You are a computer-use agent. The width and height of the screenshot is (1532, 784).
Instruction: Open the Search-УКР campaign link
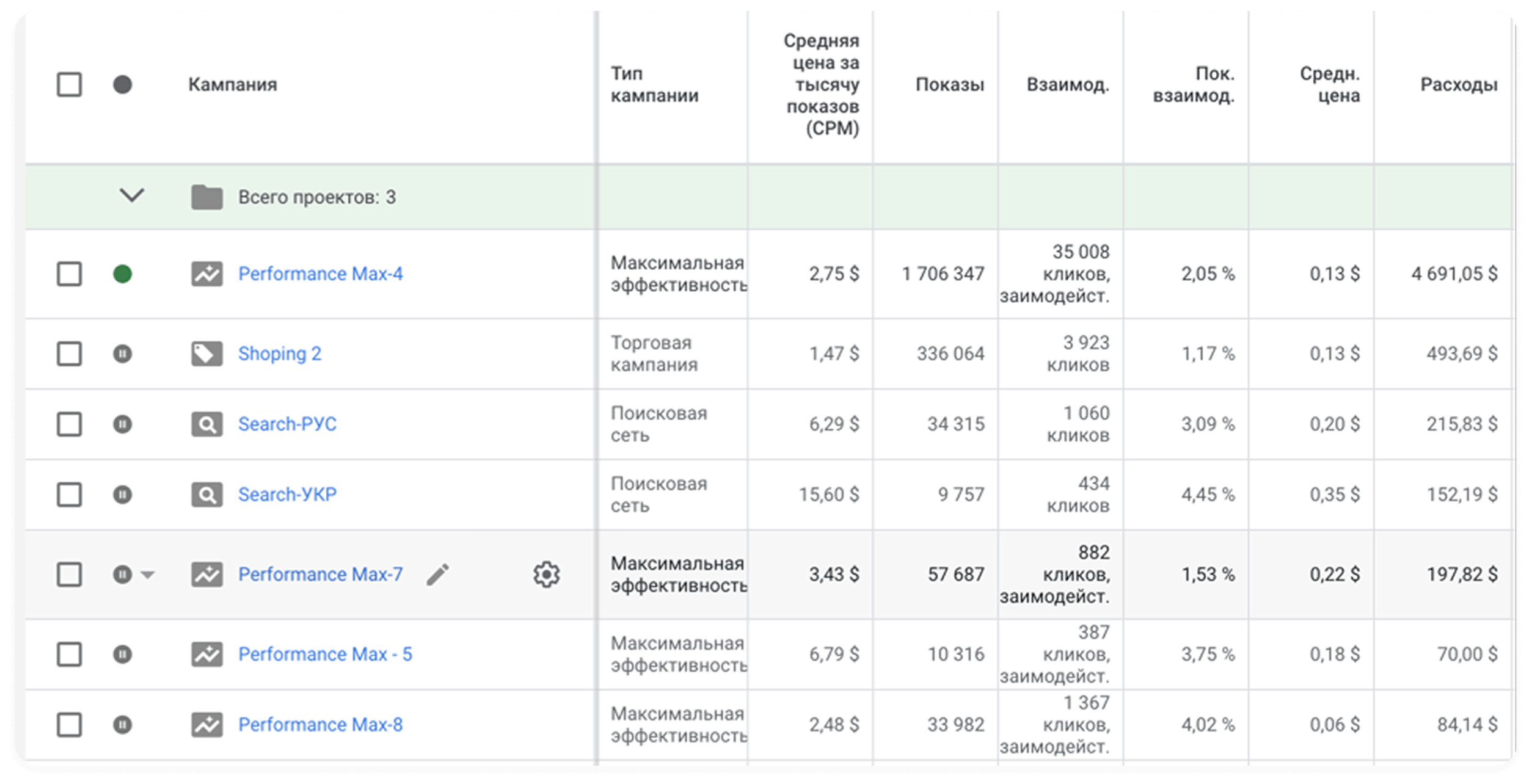[x=287, y=495]
